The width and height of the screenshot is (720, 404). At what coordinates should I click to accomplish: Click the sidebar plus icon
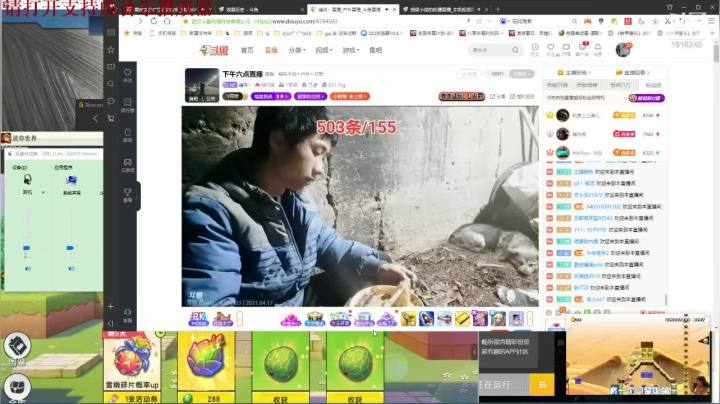point(111,306)
